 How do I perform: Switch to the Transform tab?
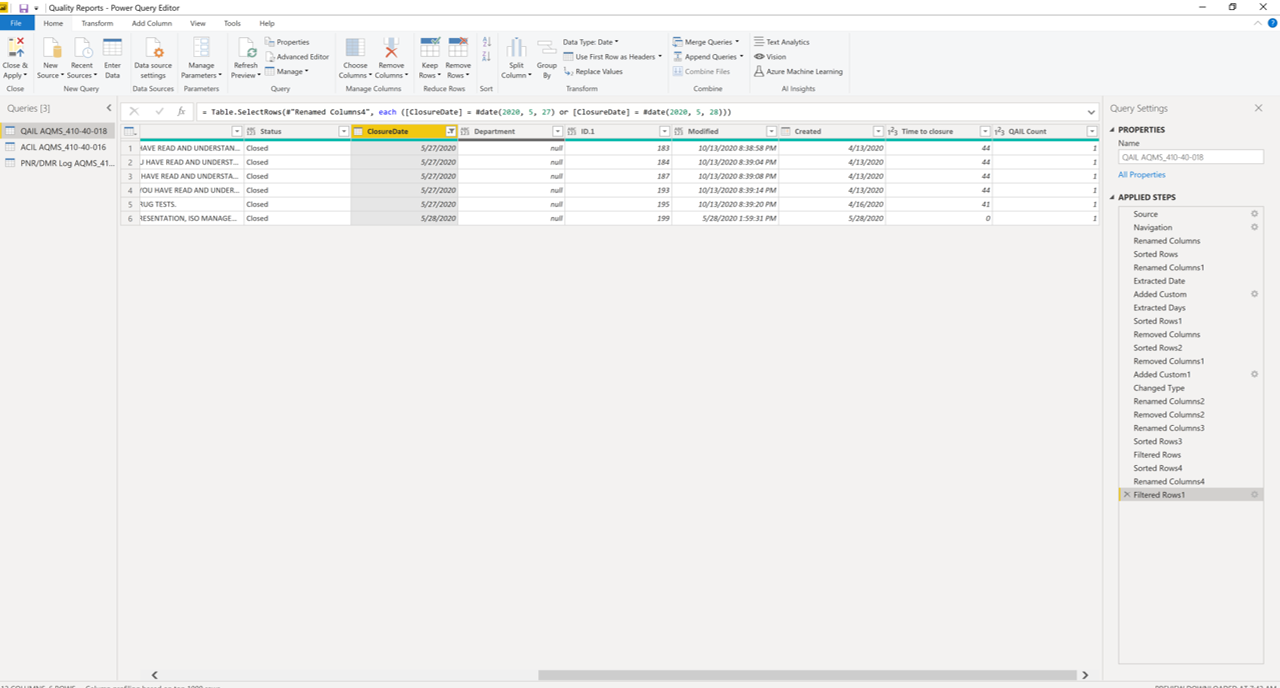[97, 23]
